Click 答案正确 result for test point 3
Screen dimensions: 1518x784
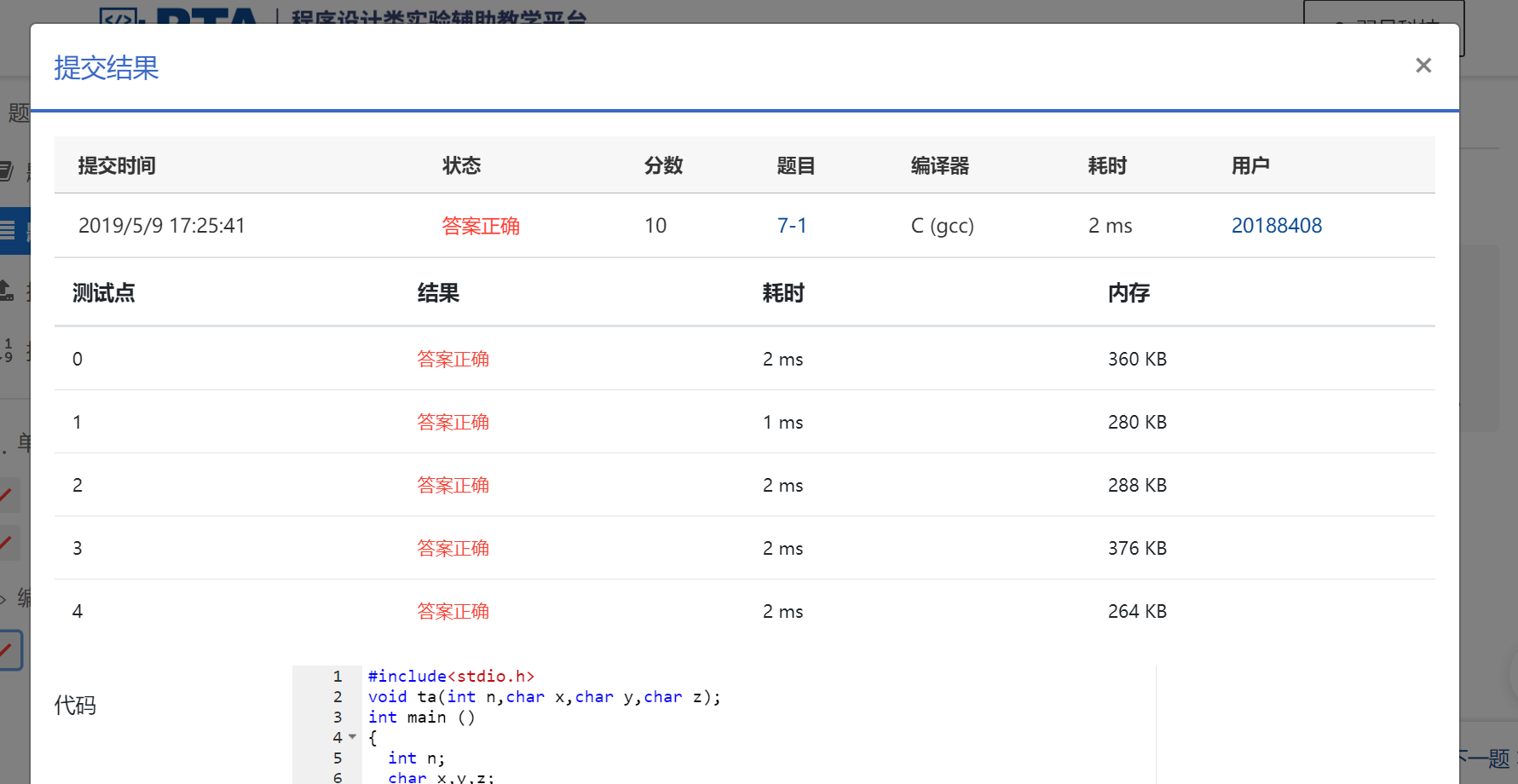pyautogui.click(x=453, y=548)
